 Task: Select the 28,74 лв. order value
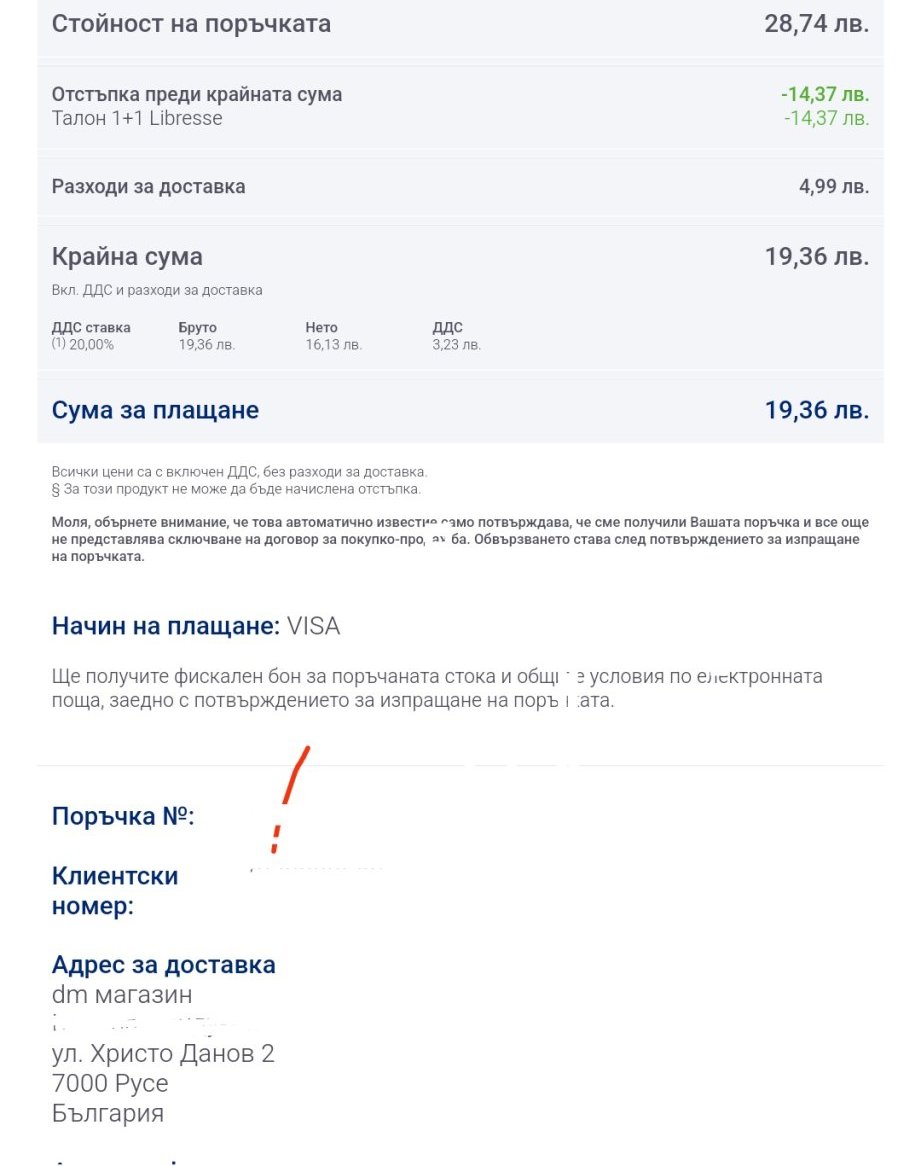tap(816, 24)
